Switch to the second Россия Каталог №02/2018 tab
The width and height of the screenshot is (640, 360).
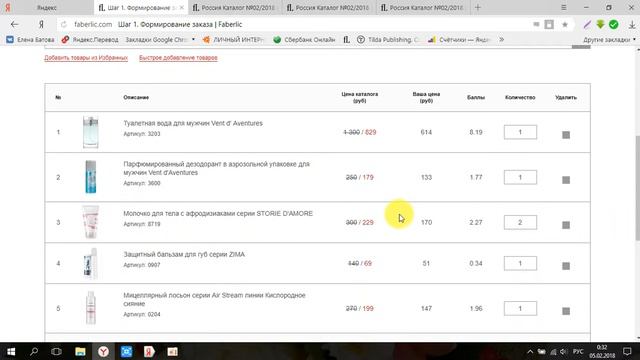click(x=329, y=7)
